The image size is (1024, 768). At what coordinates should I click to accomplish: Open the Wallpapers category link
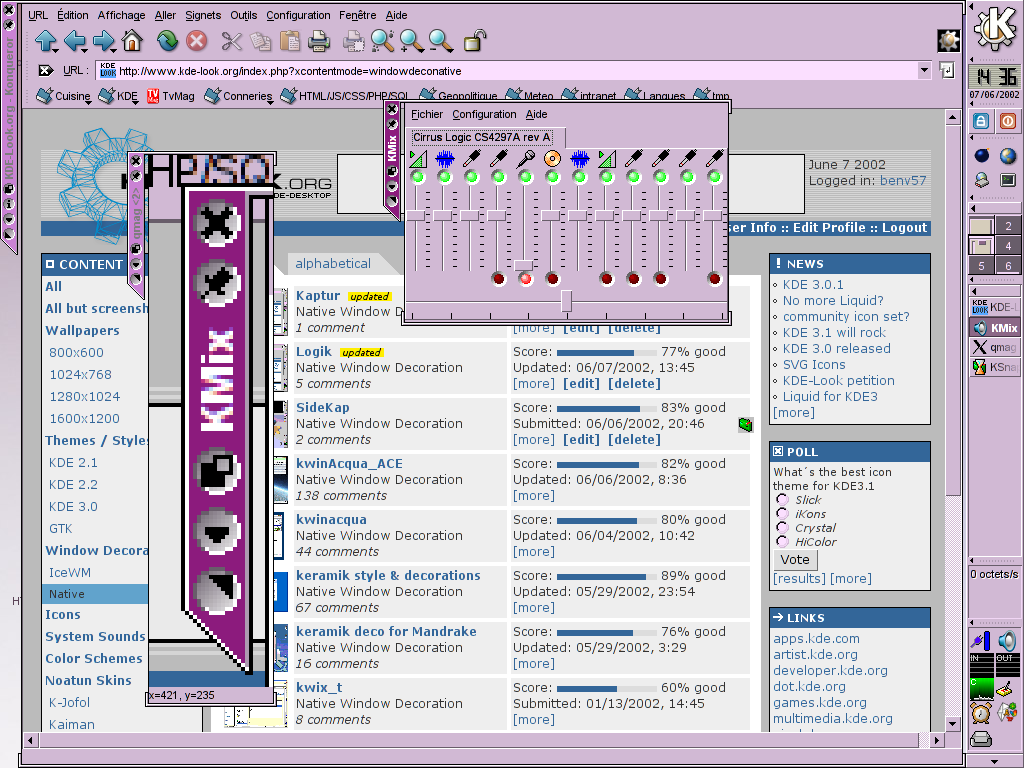pos(82,330)
